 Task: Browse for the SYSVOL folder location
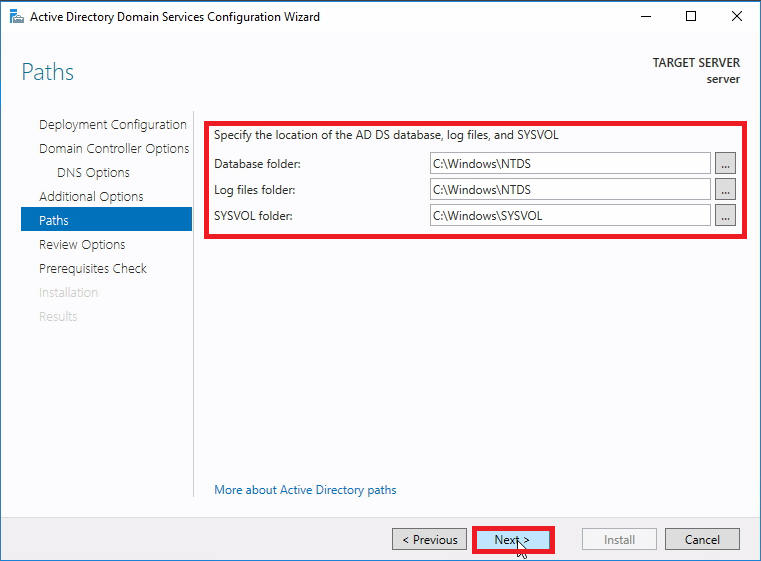[x=725, y=215]
